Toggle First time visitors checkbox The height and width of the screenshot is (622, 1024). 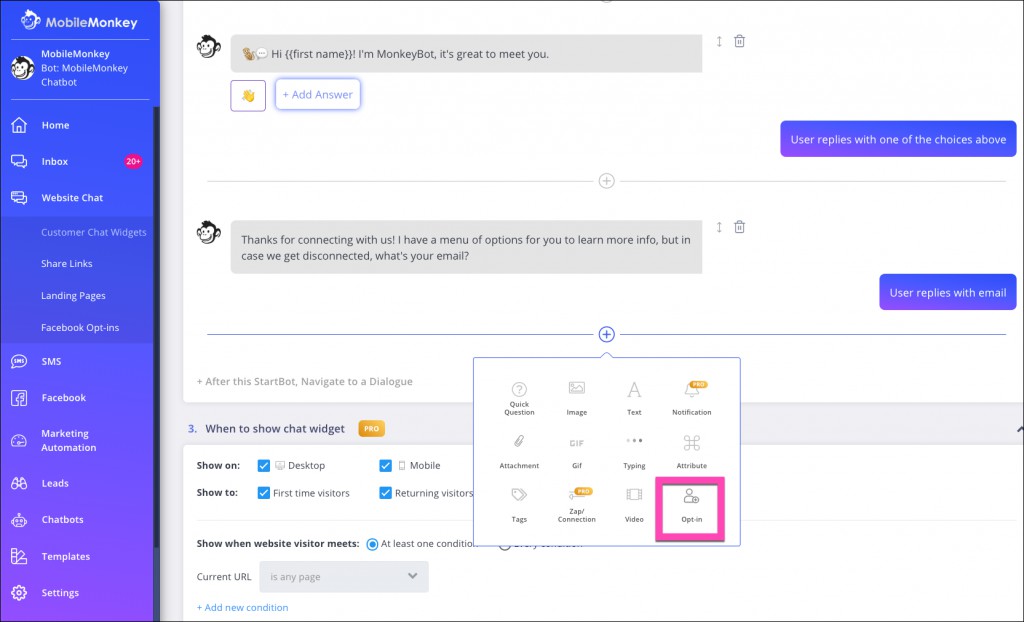click(264, 493)
